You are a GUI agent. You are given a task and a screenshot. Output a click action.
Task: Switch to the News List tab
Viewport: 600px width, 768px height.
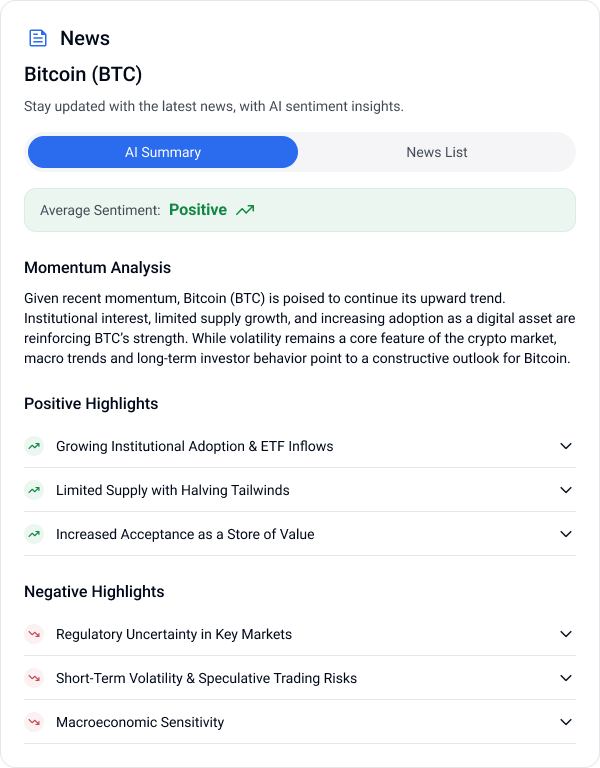pyautogui.click(x=437, y=152)
